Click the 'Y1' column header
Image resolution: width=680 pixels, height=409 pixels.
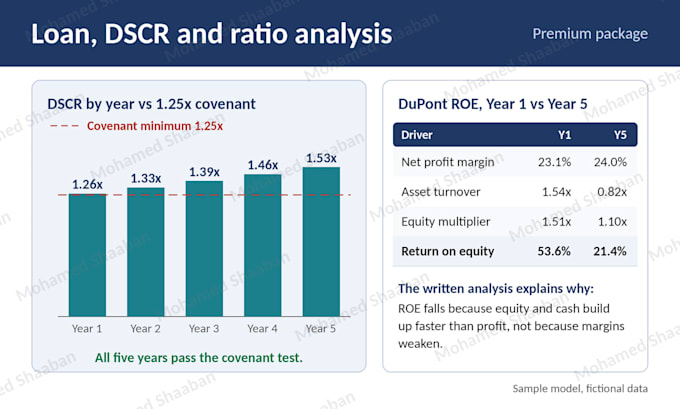pyautogui.click(x=564, y=135)
